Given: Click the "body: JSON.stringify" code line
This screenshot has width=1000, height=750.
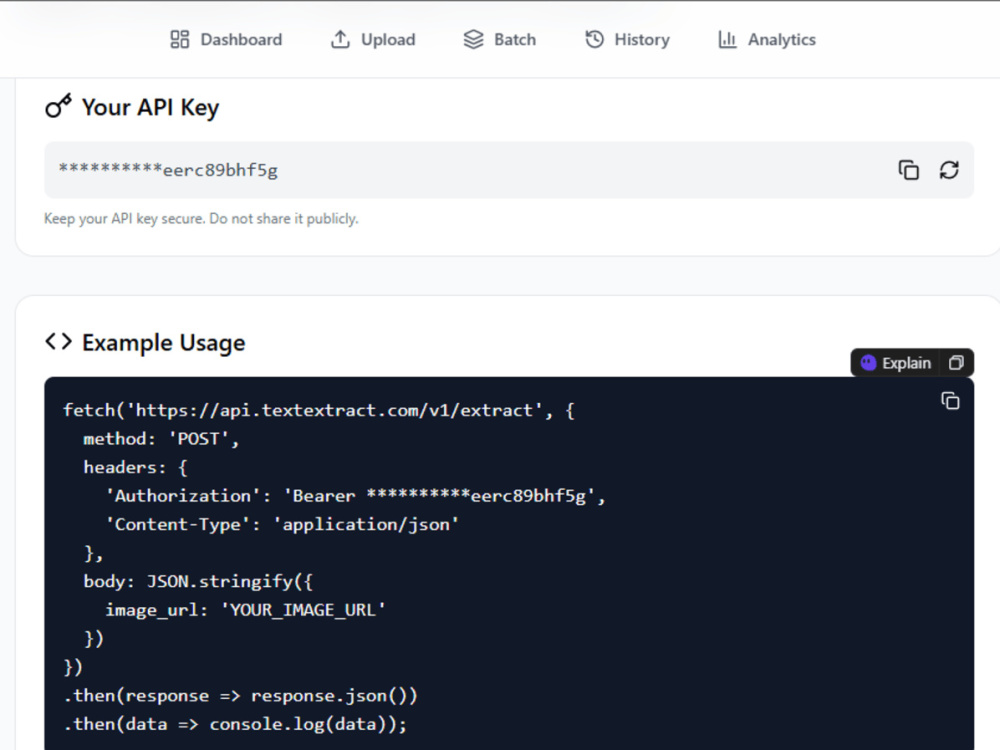Looking at the screenshot, I should coord(198,582).
